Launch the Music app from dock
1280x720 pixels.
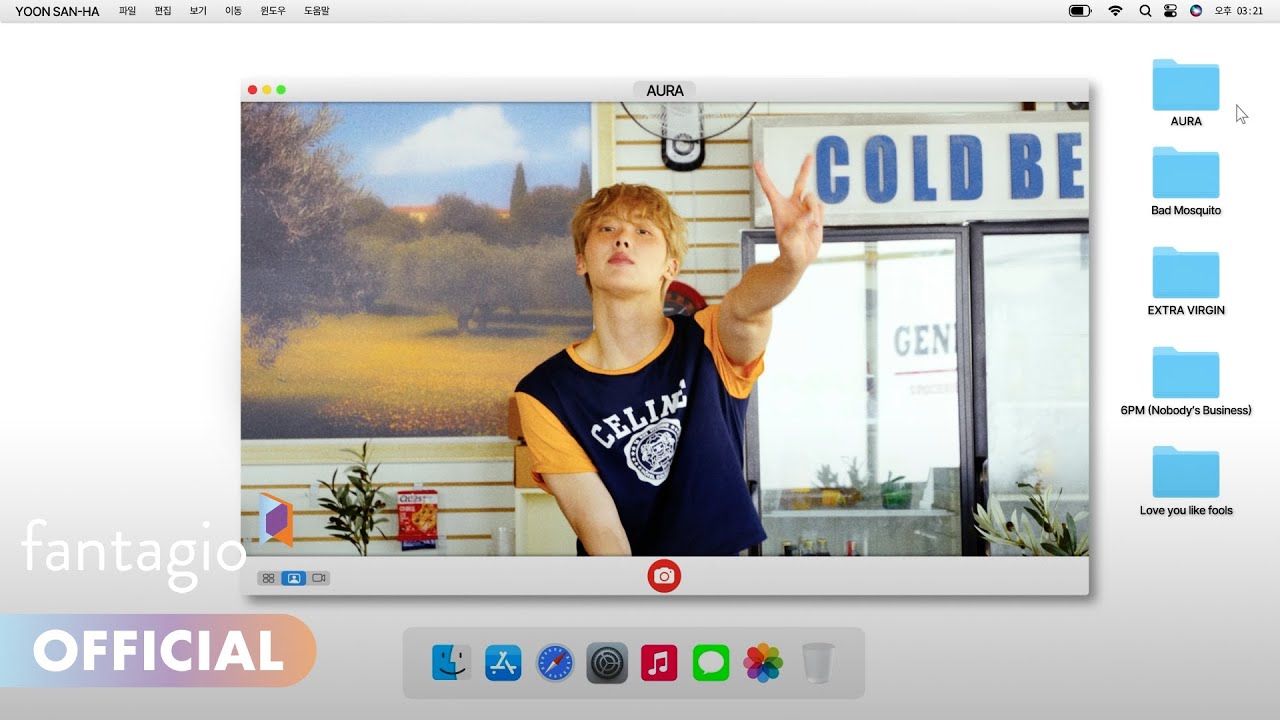[659, 662]
